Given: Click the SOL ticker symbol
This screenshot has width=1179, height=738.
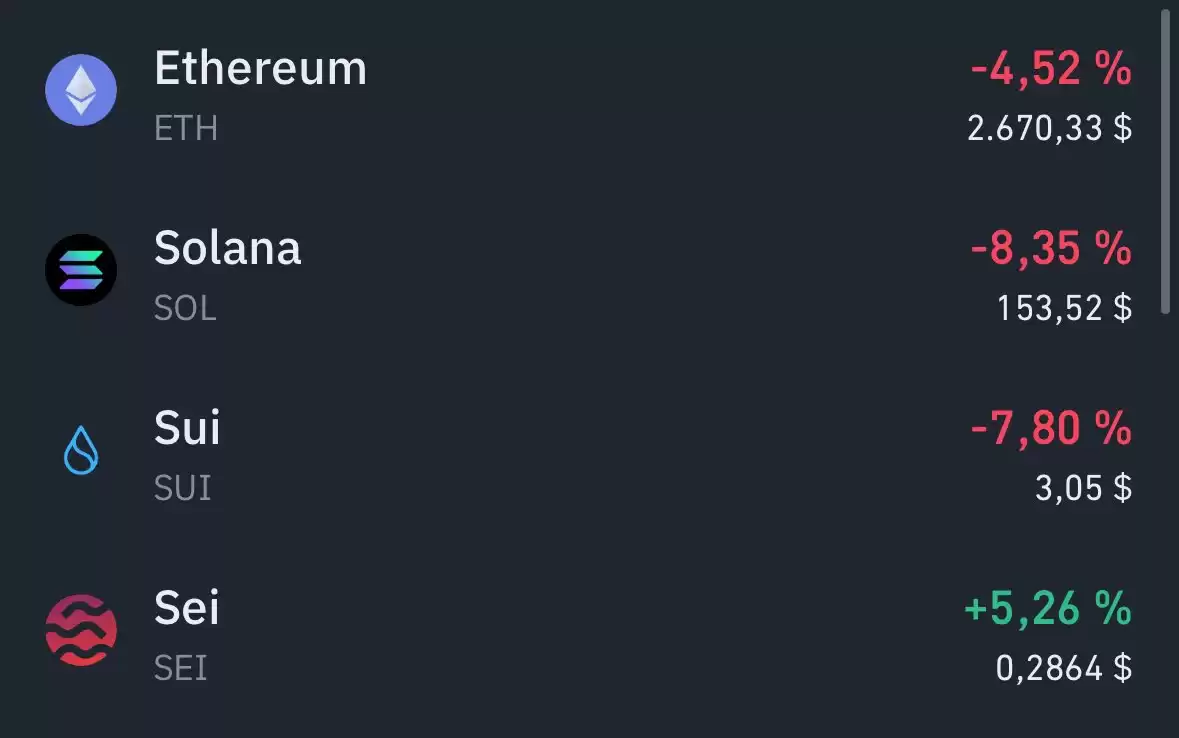Looking at the screenshot, I should (185, 308).
